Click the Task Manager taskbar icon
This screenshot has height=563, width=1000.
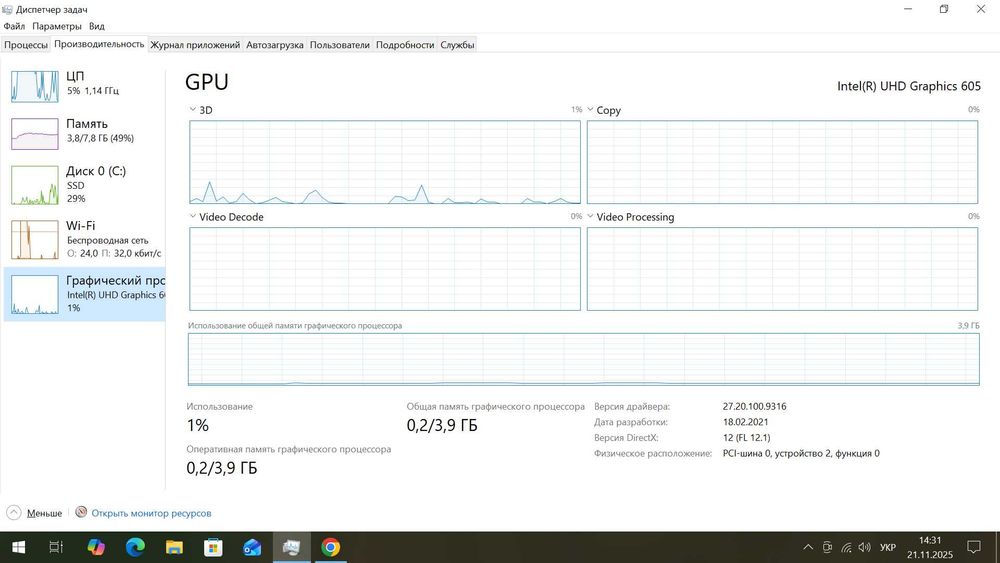pyautogui.click(x=291, y=547)
